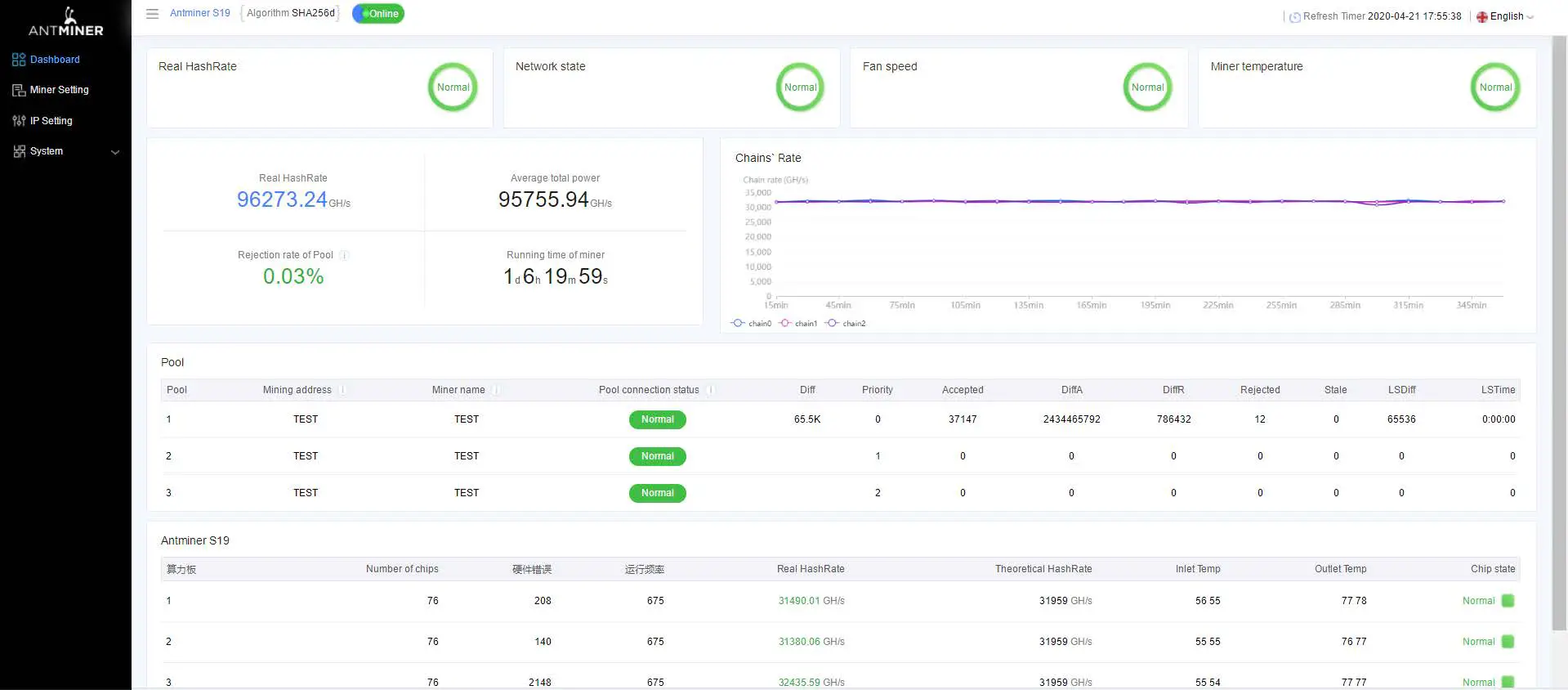Image resolution: width=1568 pixels, height=690 pixels.
Task: Click info icon by Pool connection status
Action: 711,390
